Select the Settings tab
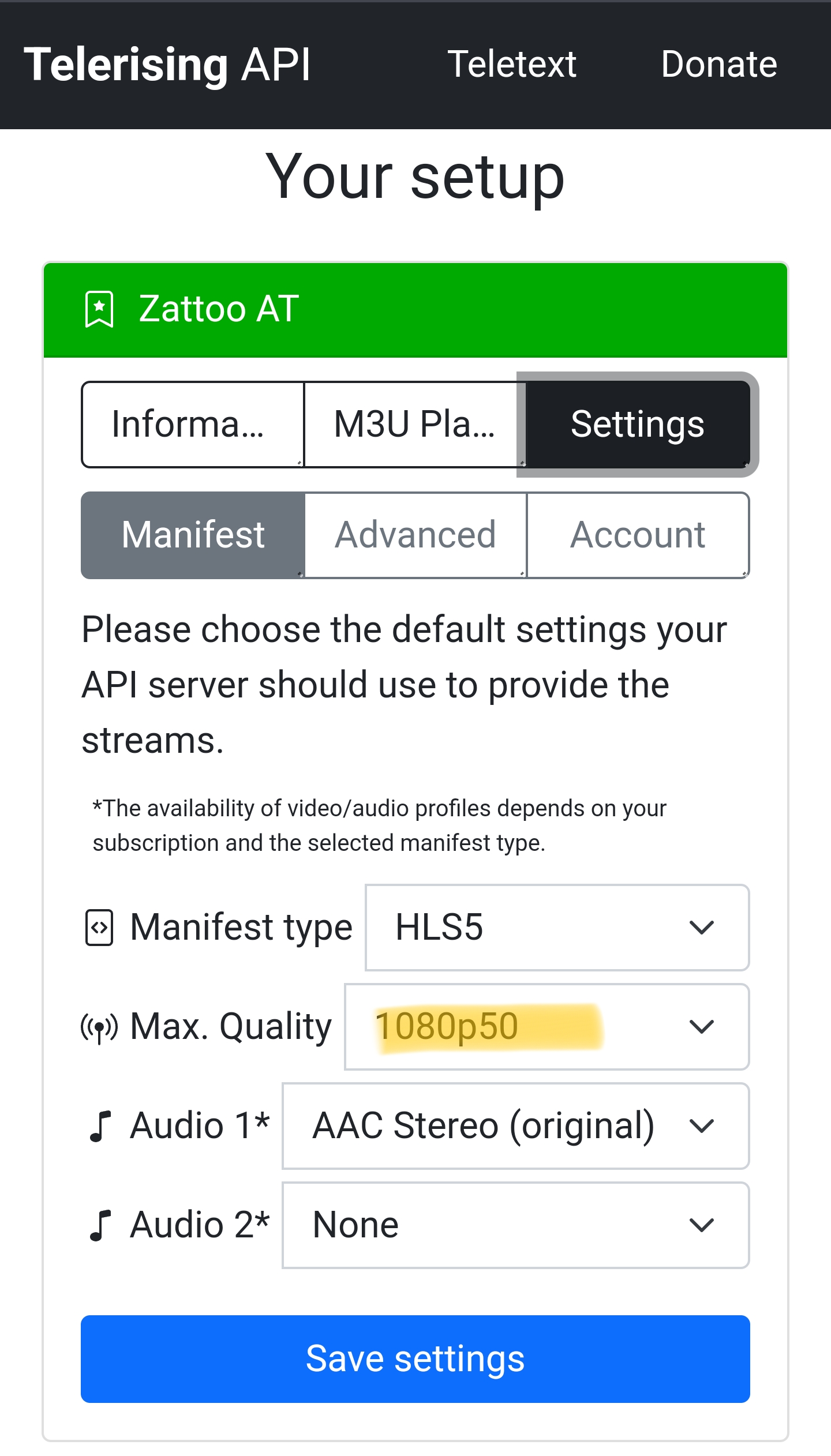This screenshot has width=831, height=1456. (x=638, y=425)
